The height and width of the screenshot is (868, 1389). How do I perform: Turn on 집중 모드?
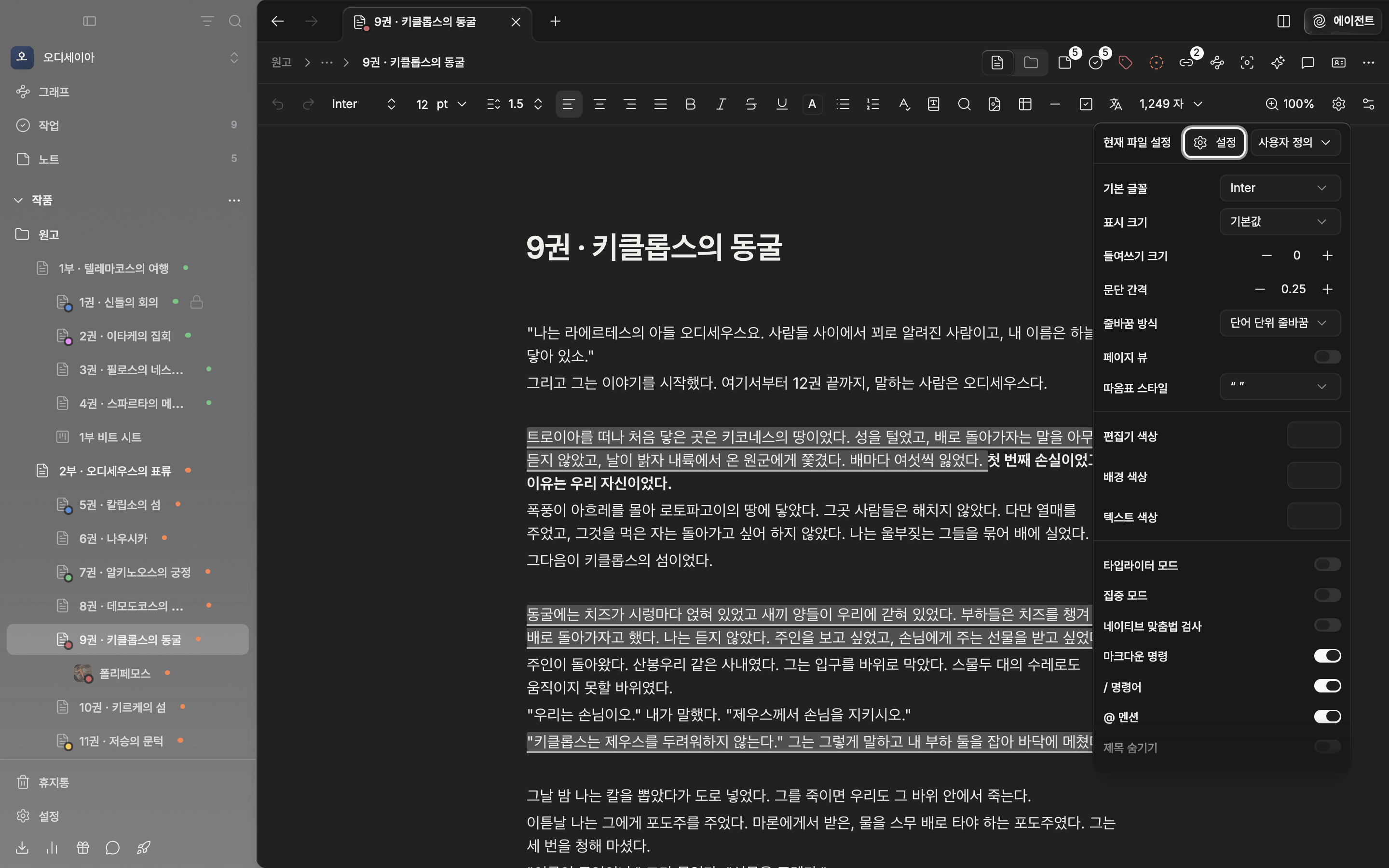pos(1327,596)
